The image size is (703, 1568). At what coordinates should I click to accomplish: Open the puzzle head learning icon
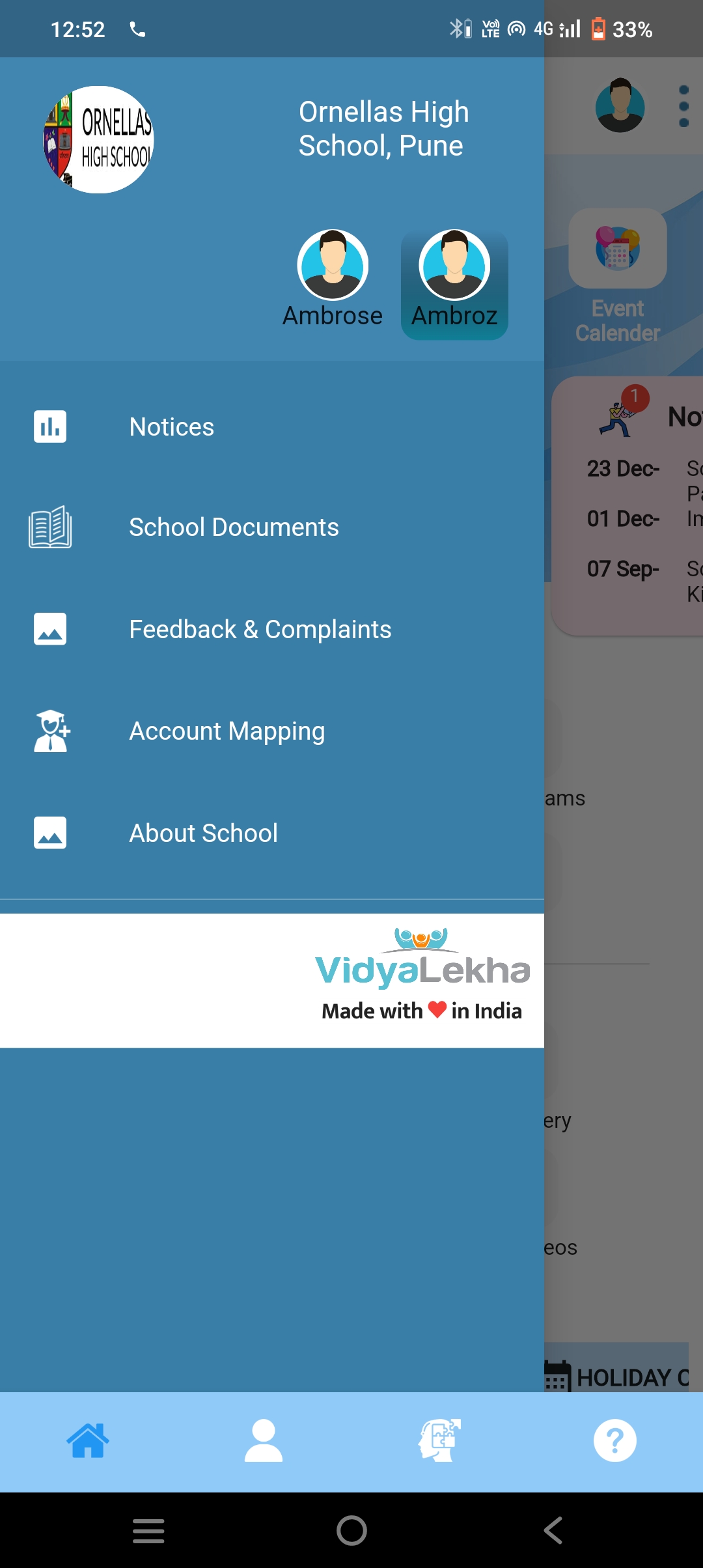tap(439, 1440)
